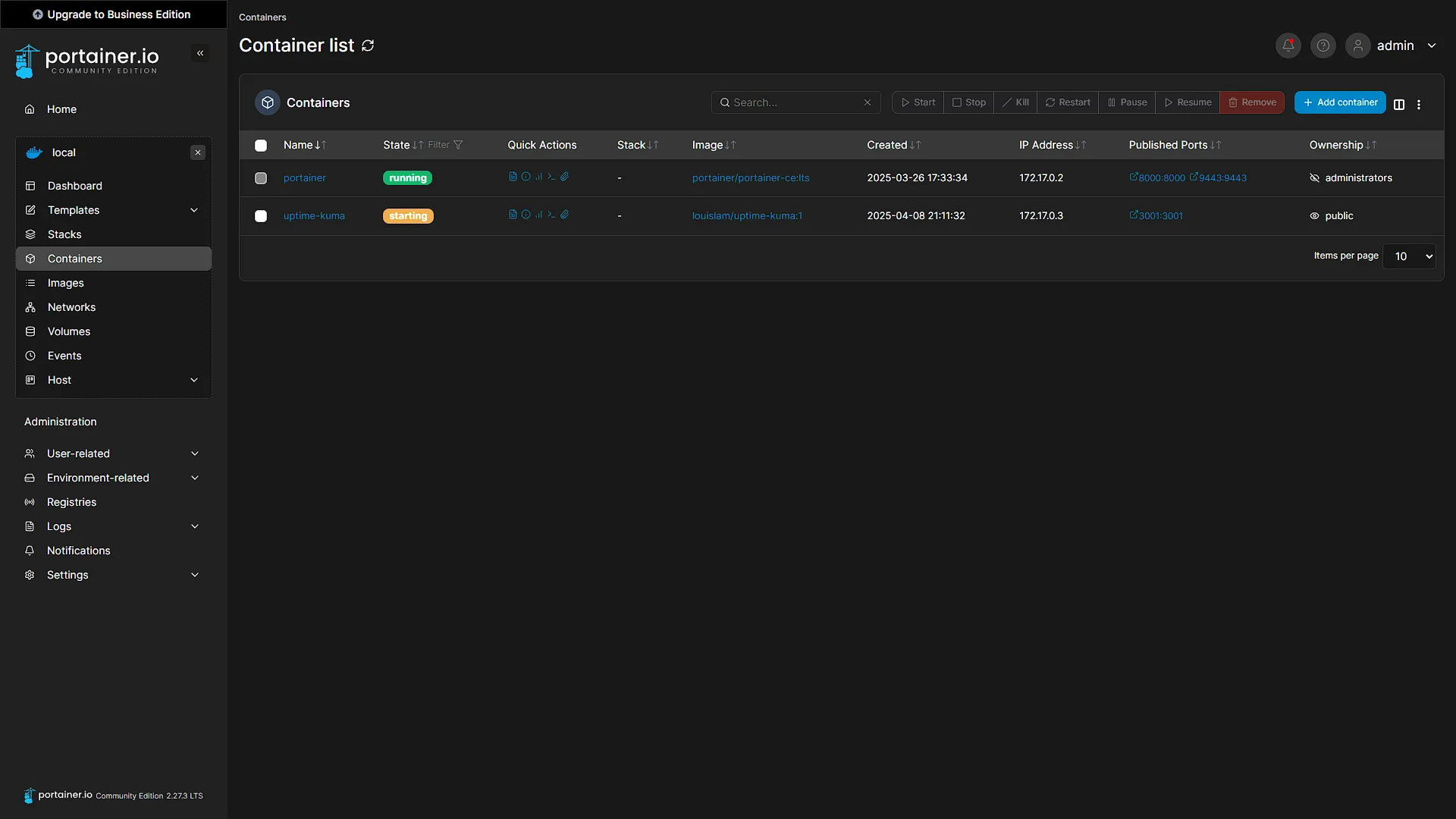This screenshot has width=1456, height=819.
Task: Expand the Environment-related section
Action: tap(112, 478)
